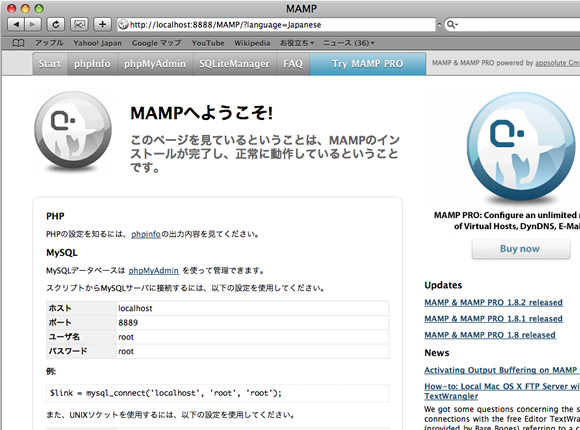This screenshot has height=430, width=580.
Task: Open the bookmarks book icon
Action: point(18,43)
